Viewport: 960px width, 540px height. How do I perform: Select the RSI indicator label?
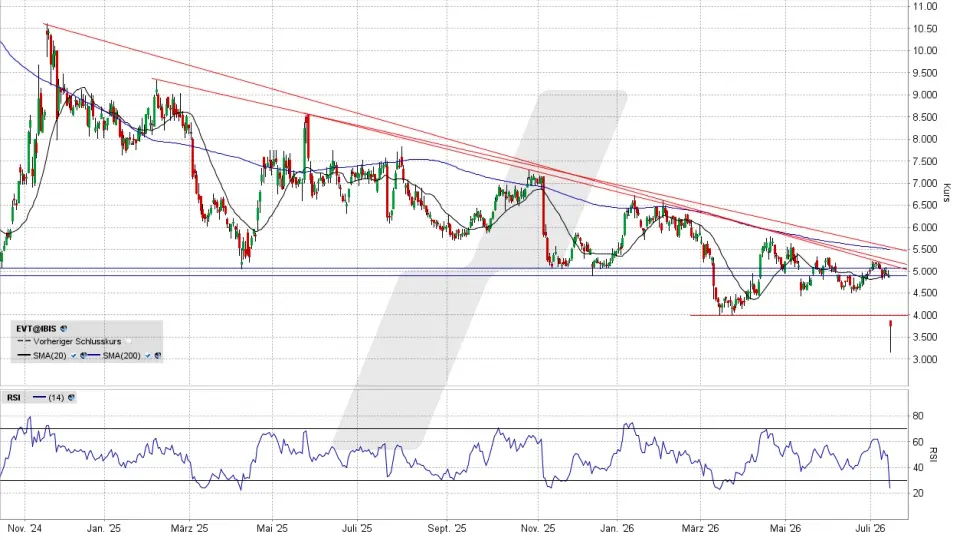(13, 397)
